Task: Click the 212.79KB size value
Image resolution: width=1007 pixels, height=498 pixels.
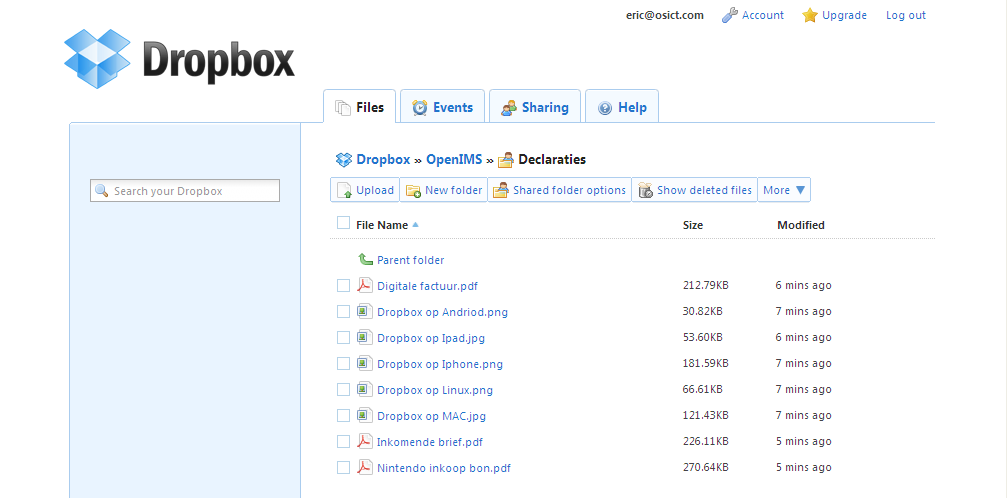Action: [705, 285]
